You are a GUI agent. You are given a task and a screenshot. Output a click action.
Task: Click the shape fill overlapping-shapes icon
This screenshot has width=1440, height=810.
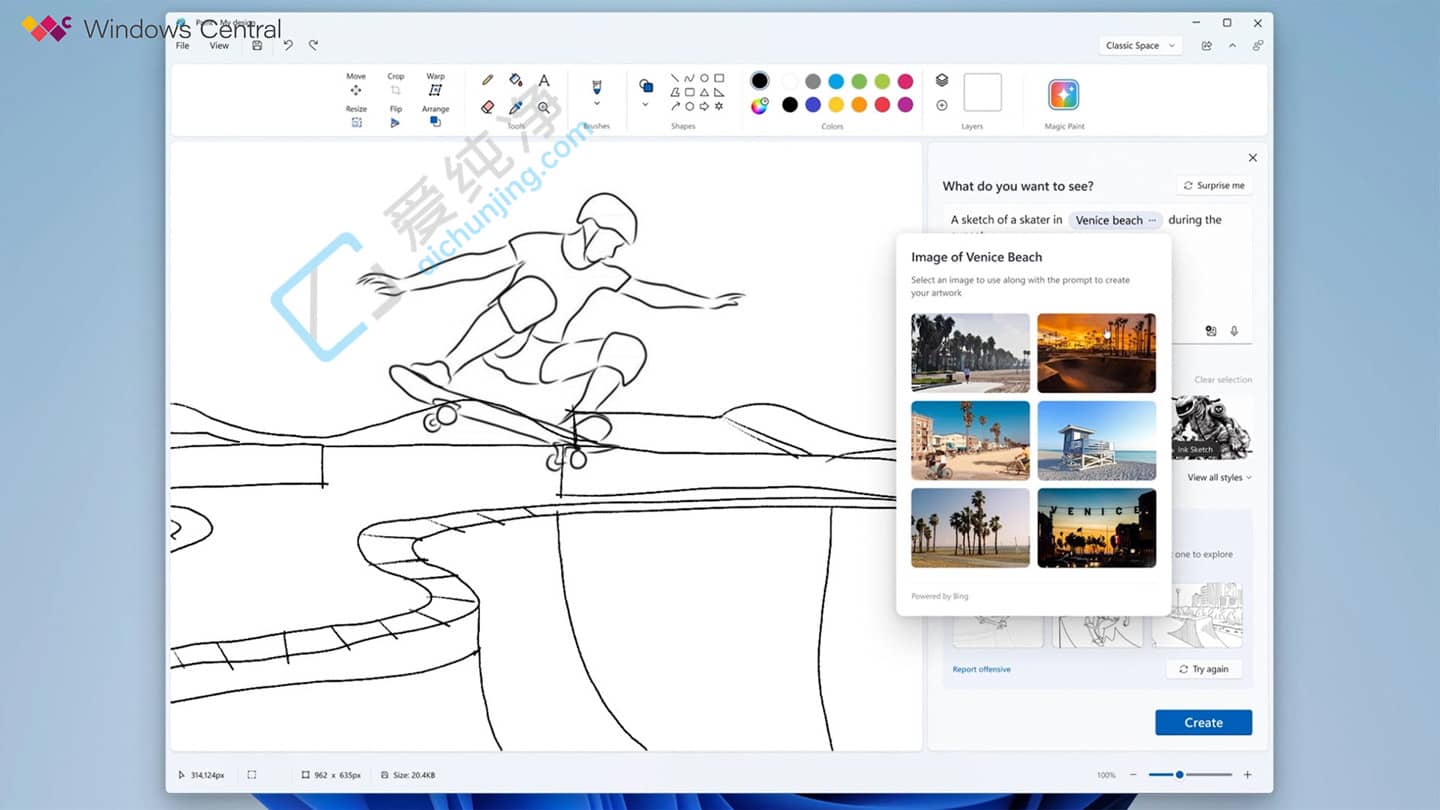click(x=646, y=85)
